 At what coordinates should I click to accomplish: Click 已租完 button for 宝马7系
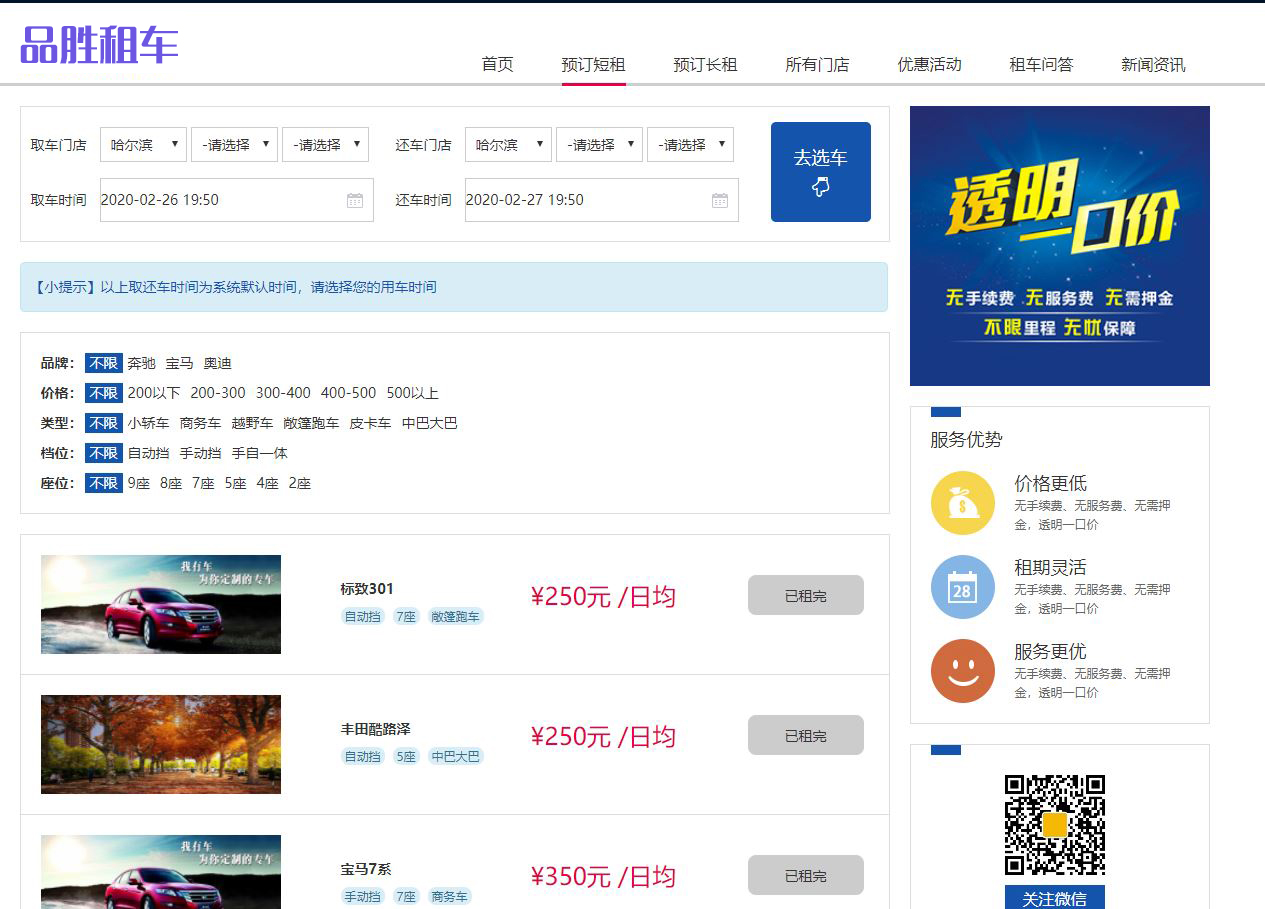(806, 875)
